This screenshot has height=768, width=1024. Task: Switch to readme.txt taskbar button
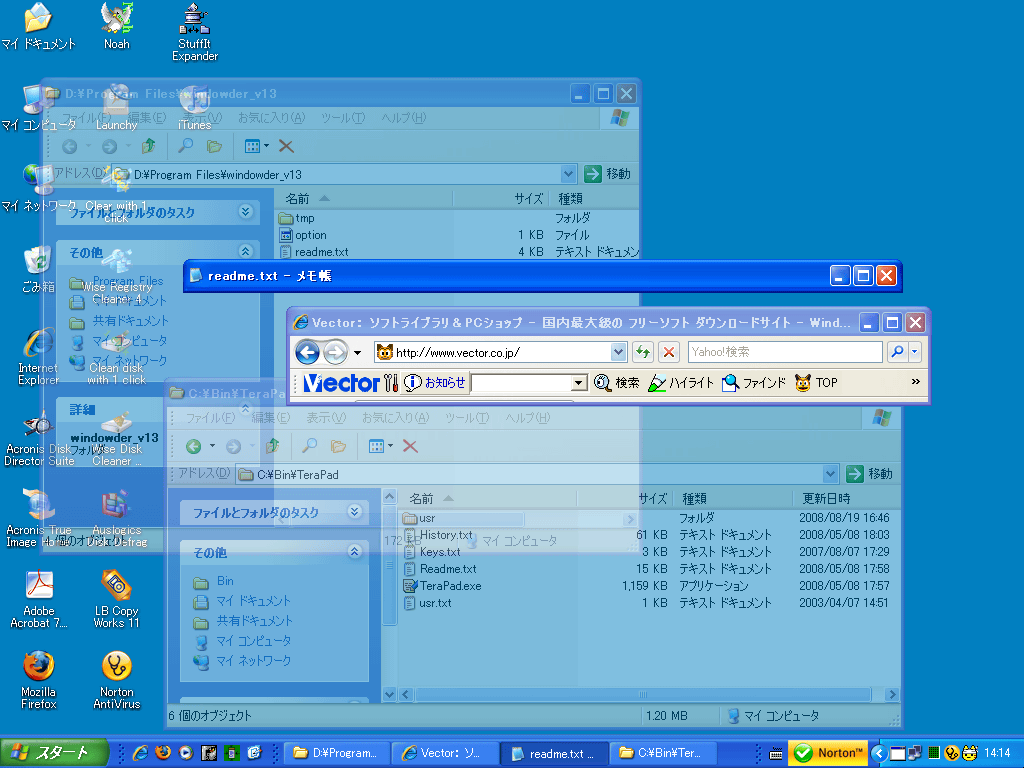click(554, 754)
